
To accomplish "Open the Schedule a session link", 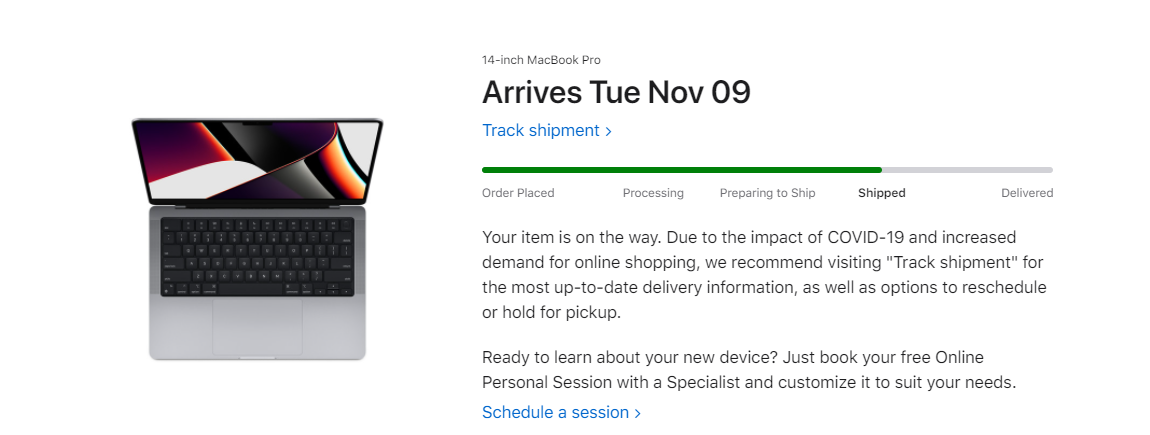I will pos(555,412).
